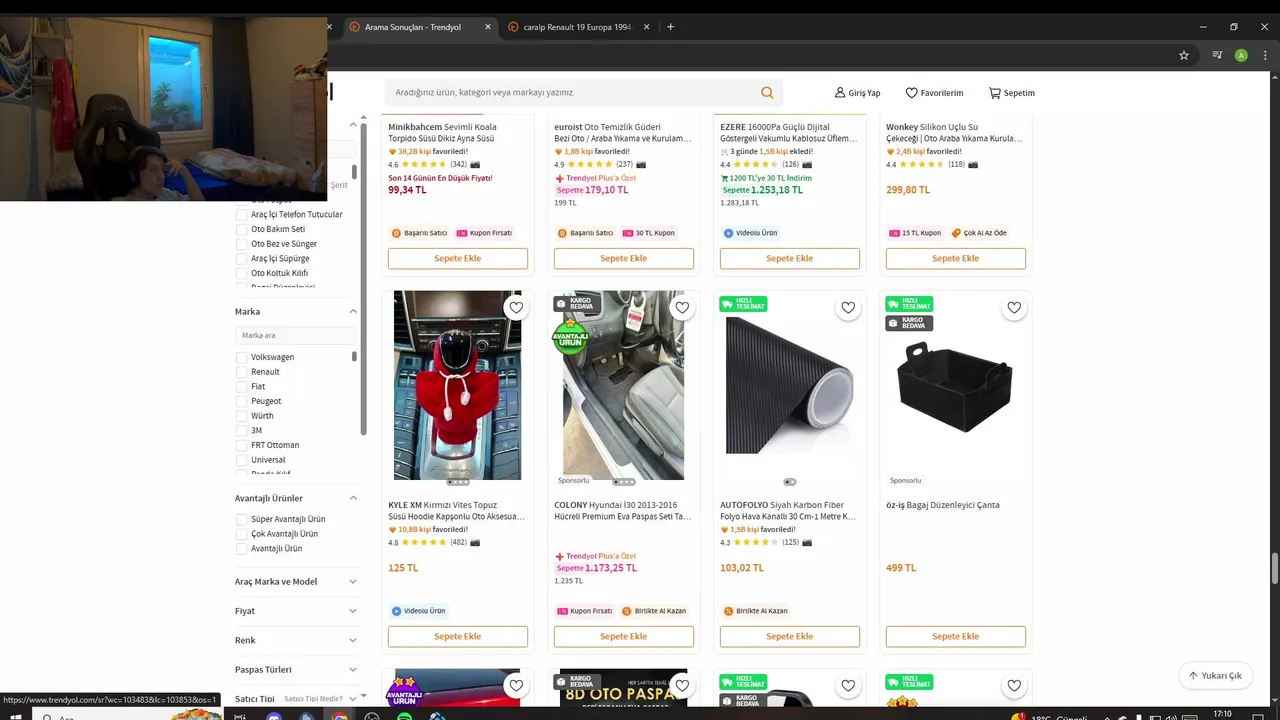Add Wonkey silikon çekeceği to cart
The width and height of the screenshot is (1280, 720).
point(955,258)
